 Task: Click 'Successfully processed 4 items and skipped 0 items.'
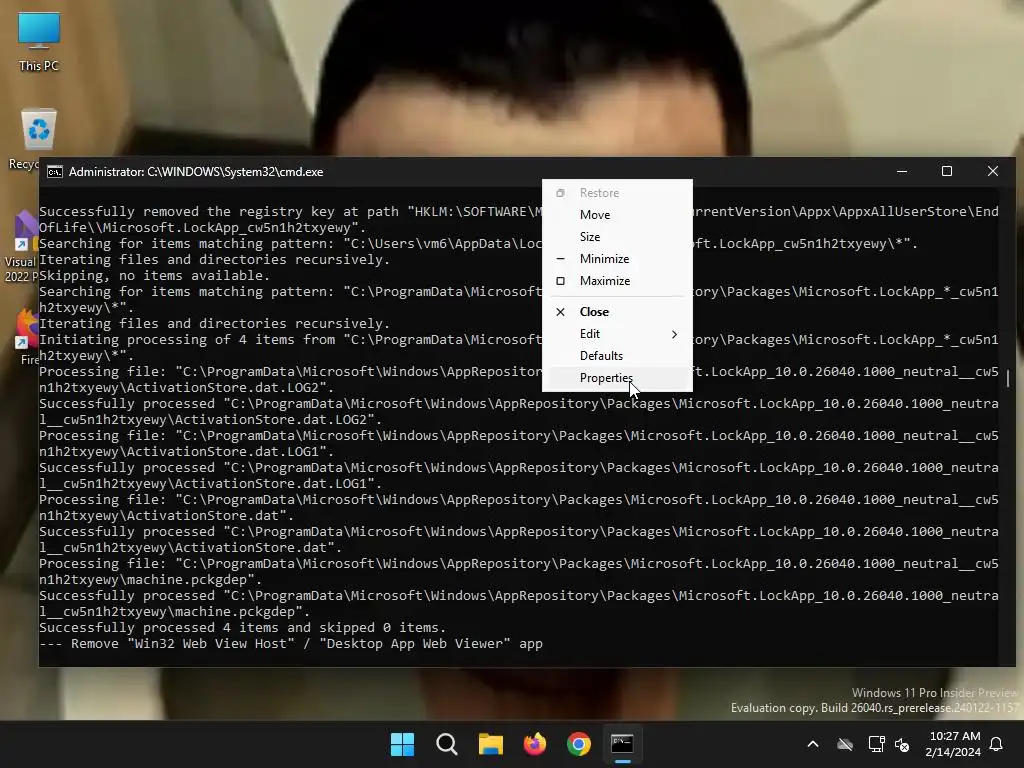pyautogui.click(x=242, y=628)
